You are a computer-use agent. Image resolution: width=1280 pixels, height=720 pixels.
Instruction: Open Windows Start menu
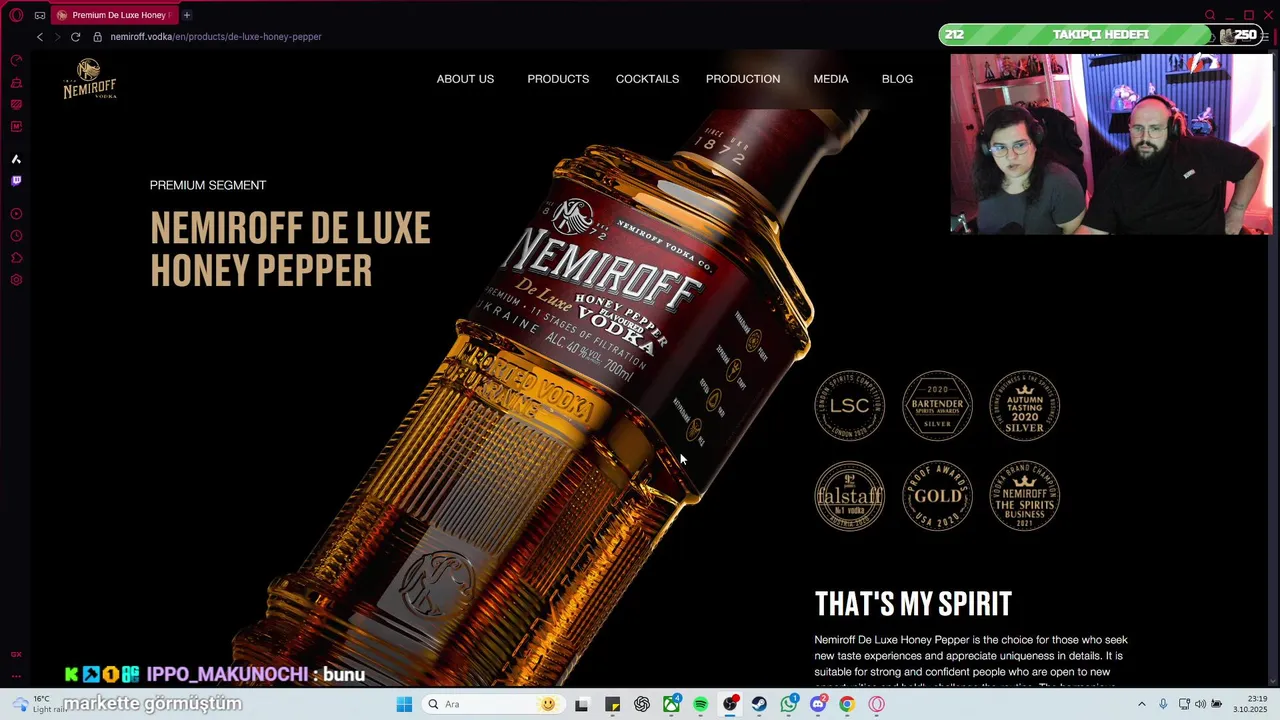(x=404, y=704)
